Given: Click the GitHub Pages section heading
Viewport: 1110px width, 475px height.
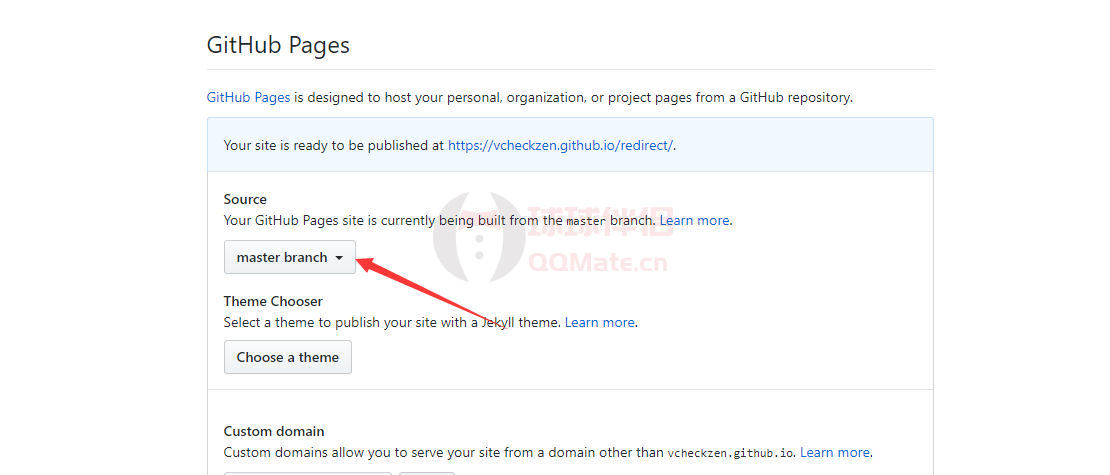Looking at the screenshot, I should click(x=278, y=45).
